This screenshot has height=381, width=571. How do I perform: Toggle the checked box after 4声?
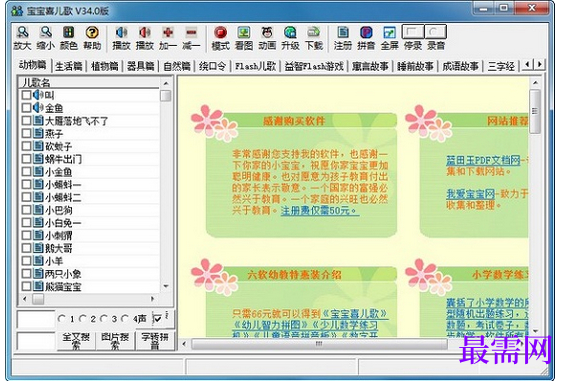click(157, 319)
